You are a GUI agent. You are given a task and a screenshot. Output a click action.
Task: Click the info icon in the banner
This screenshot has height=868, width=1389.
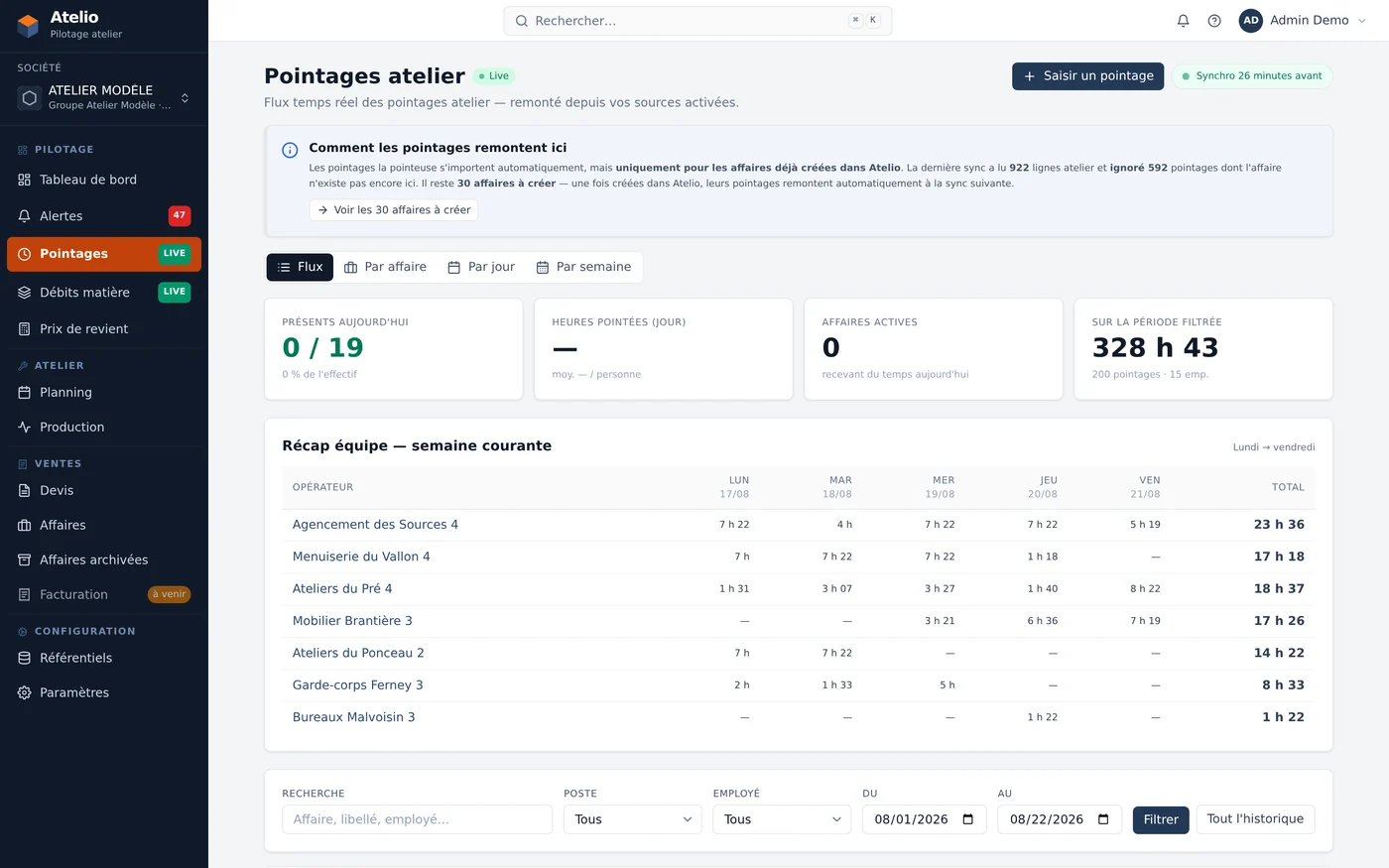point(290,150)
